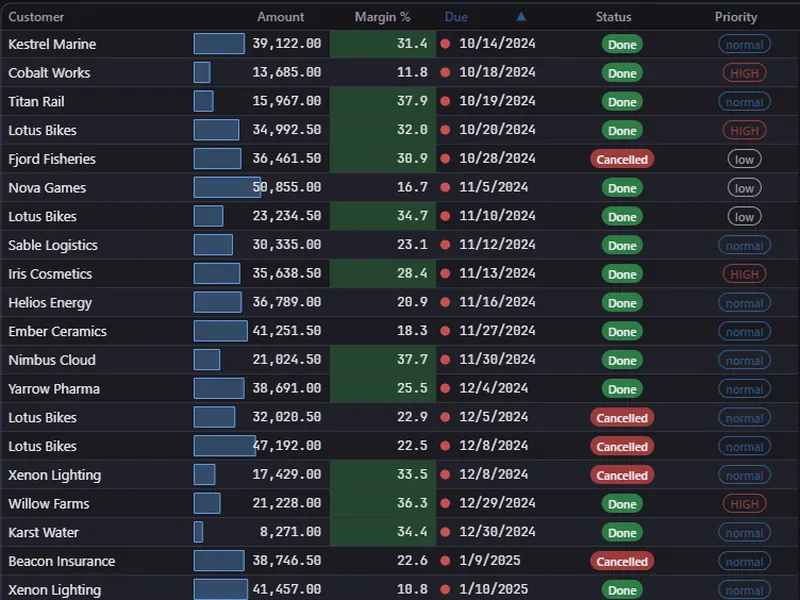
Task: Select the Sable Logistics customer cell
Action: [x=53, y=245]
